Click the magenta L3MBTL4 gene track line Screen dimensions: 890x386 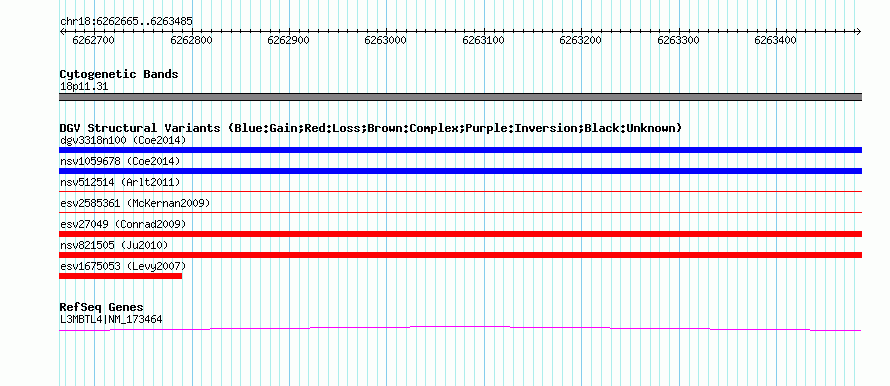(x=460, y=328)
